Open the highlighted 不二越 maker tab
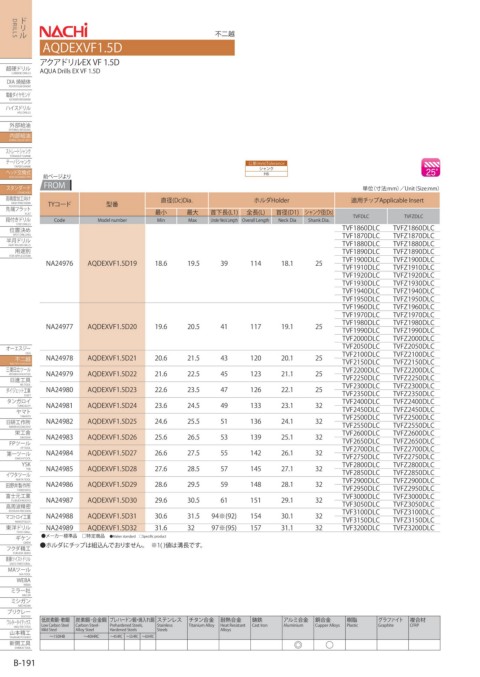The height and width of the screenshot is (677, 480). [16, 360]
